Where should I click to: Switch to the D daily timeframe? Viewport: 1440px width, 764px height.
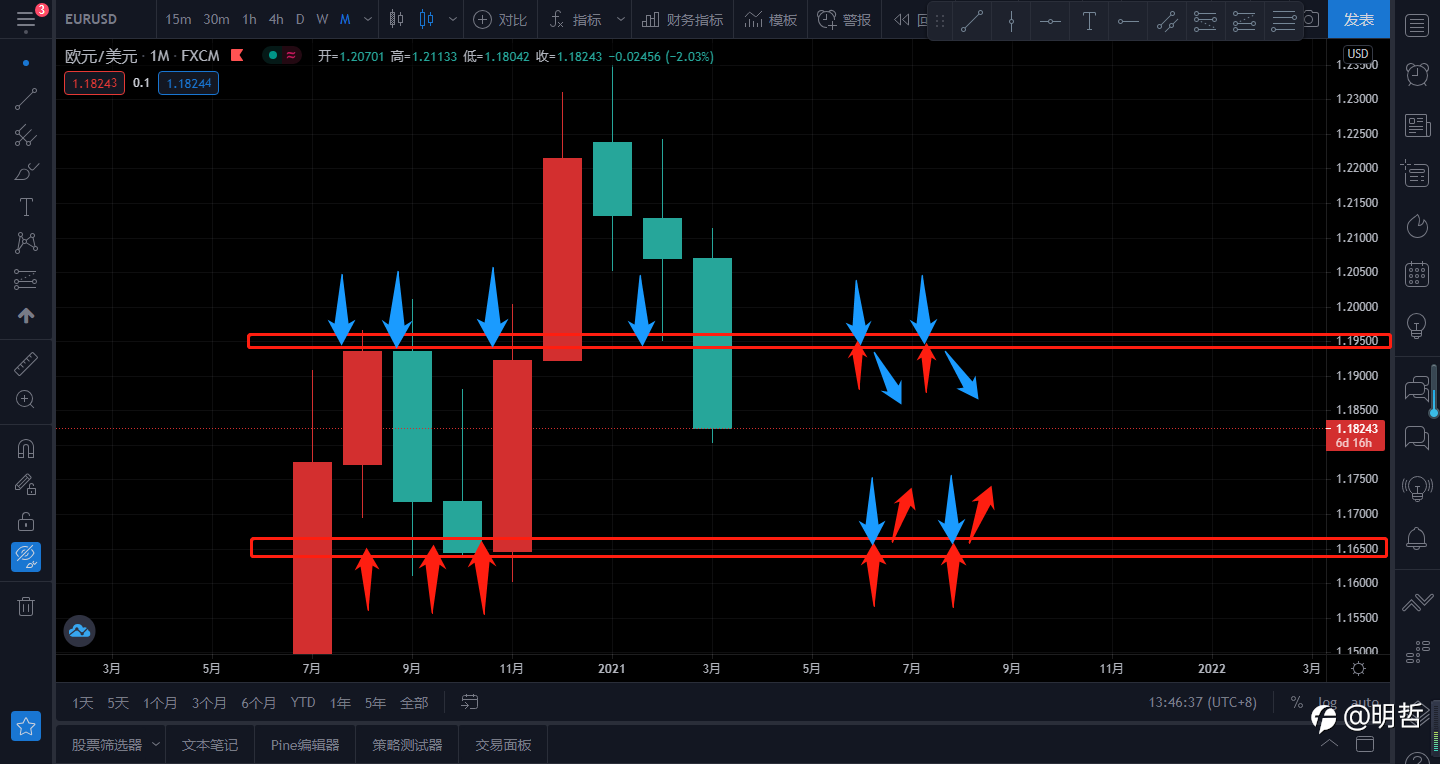click(x=300, y=19)
